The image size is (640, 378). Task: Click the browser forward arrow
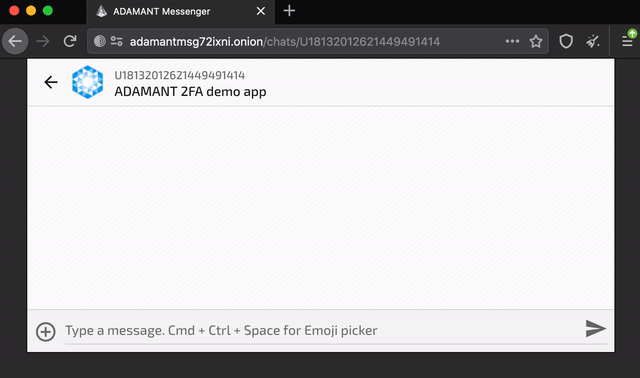43,41
